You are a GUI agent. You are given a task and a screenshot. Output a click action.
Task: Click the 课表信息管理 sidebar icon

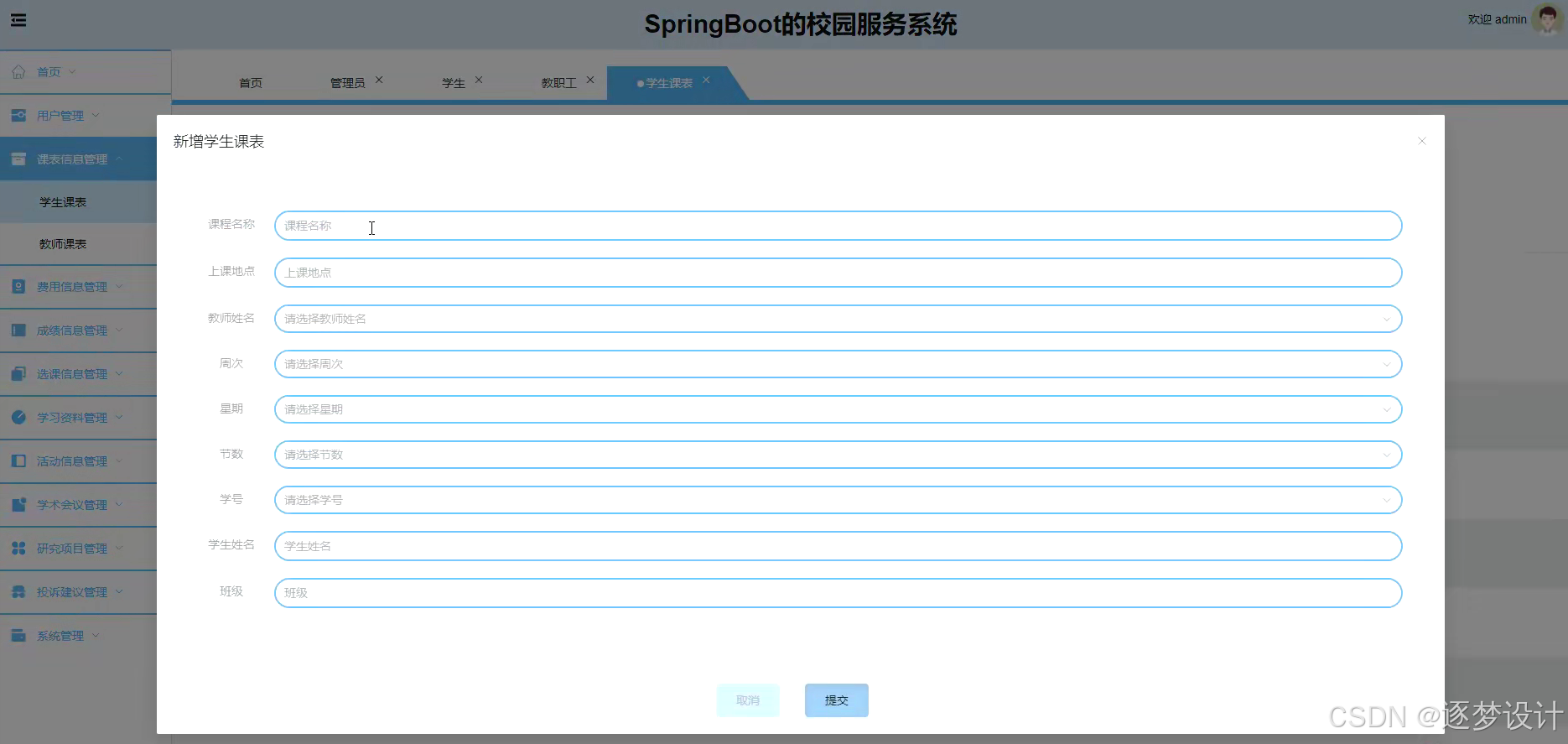18,159
